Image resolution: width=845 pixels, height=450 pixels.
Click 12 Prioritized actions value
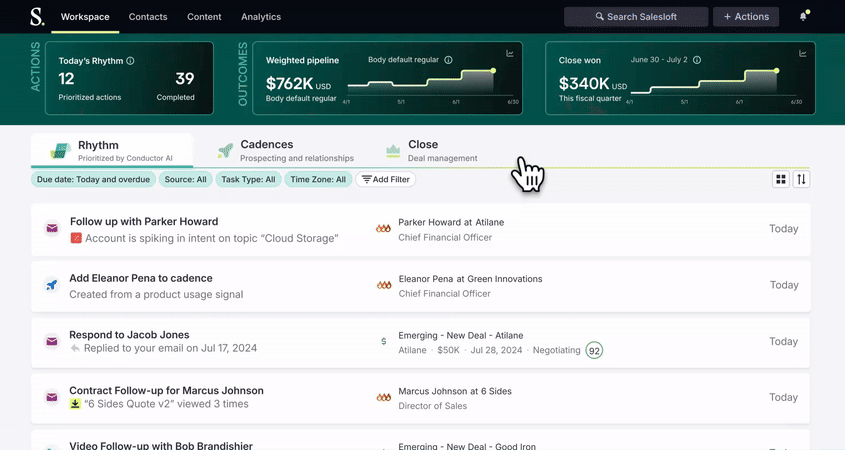(66, 79)
